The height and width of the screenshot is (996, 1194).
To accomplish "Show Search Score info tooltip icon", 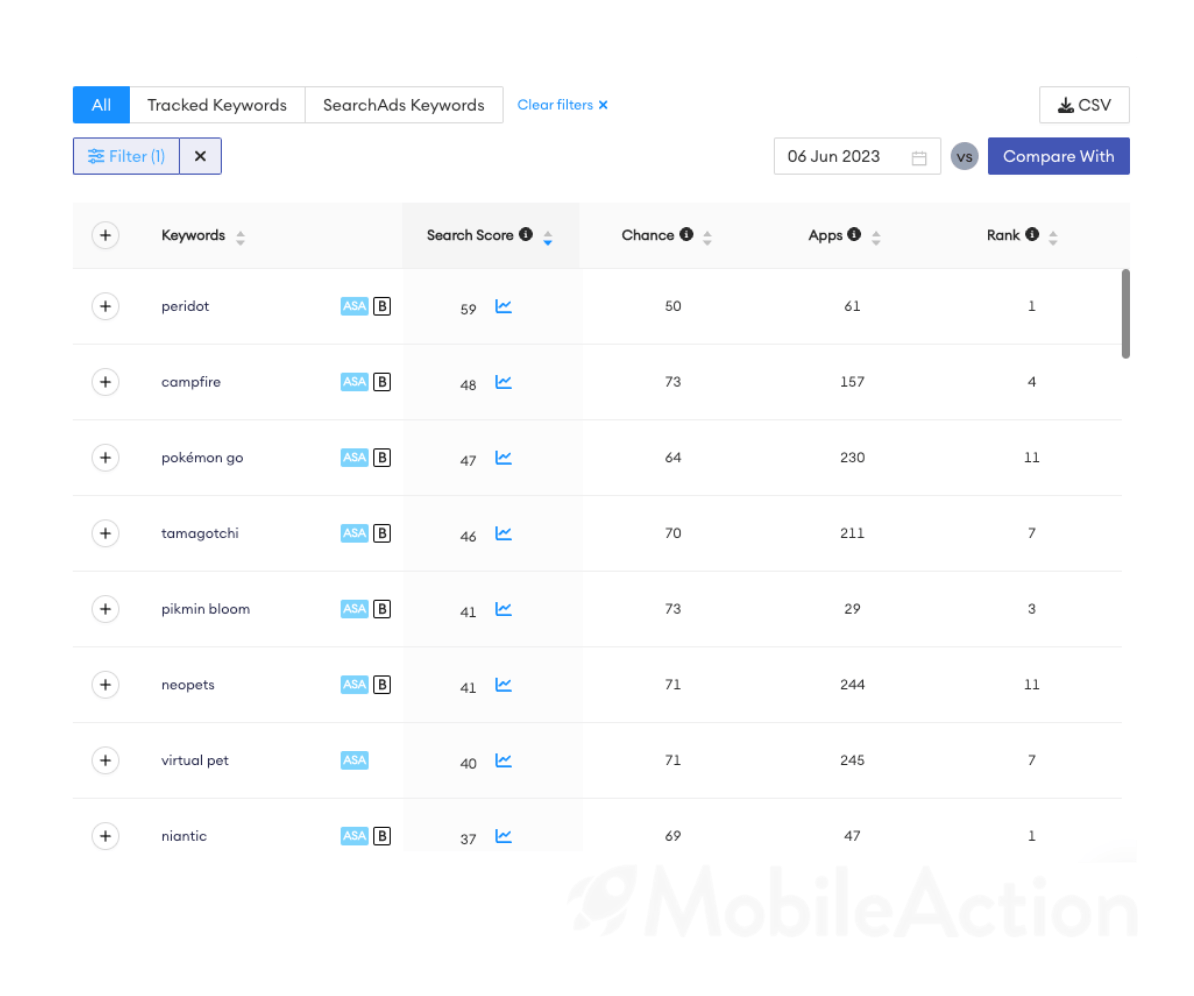I will coord(525,235).
